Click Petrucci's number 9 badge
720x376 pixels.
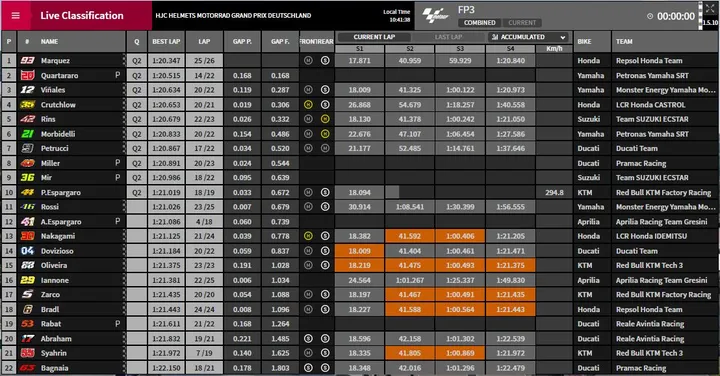(28, 148)
